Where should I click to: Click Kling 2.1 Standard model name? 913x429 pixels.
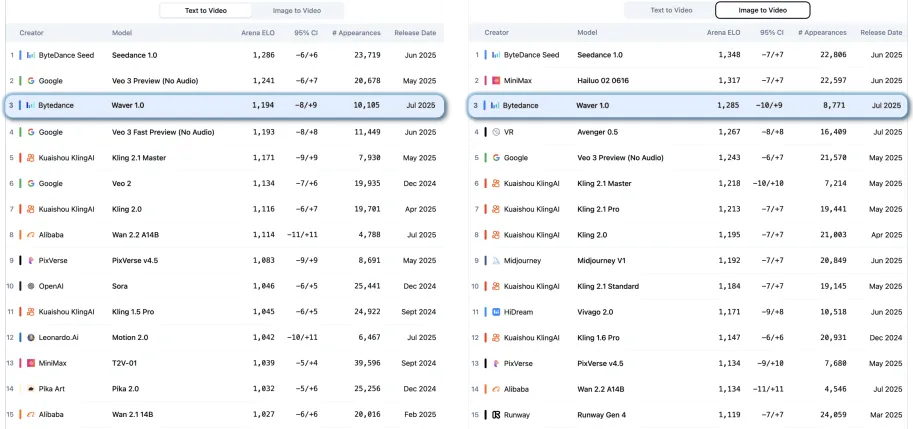point(608,286)
